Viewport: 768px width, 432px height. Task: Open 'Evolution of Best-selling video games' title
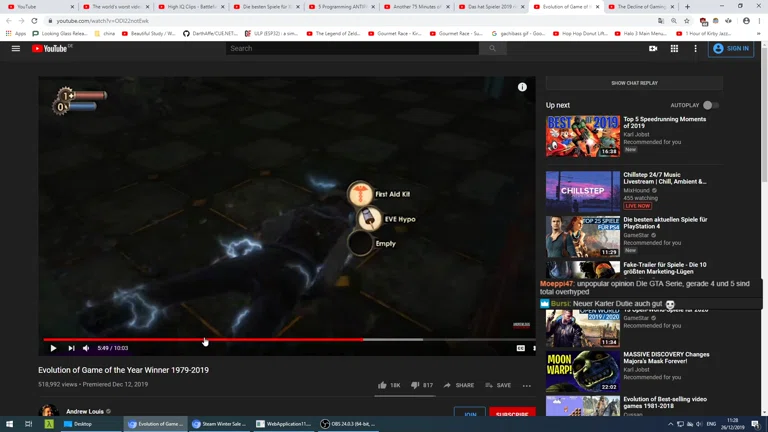[665, 403]
